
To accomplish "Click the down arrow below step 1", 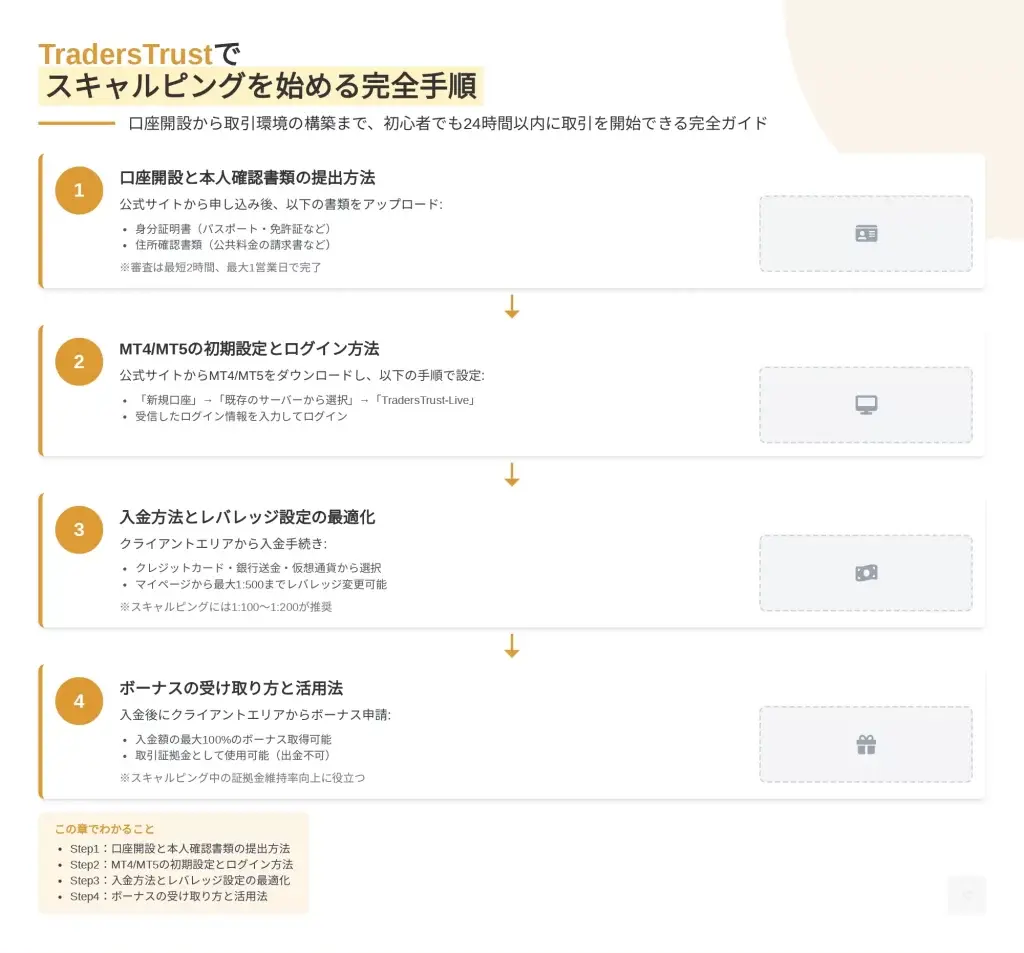I will pos(512,307).
